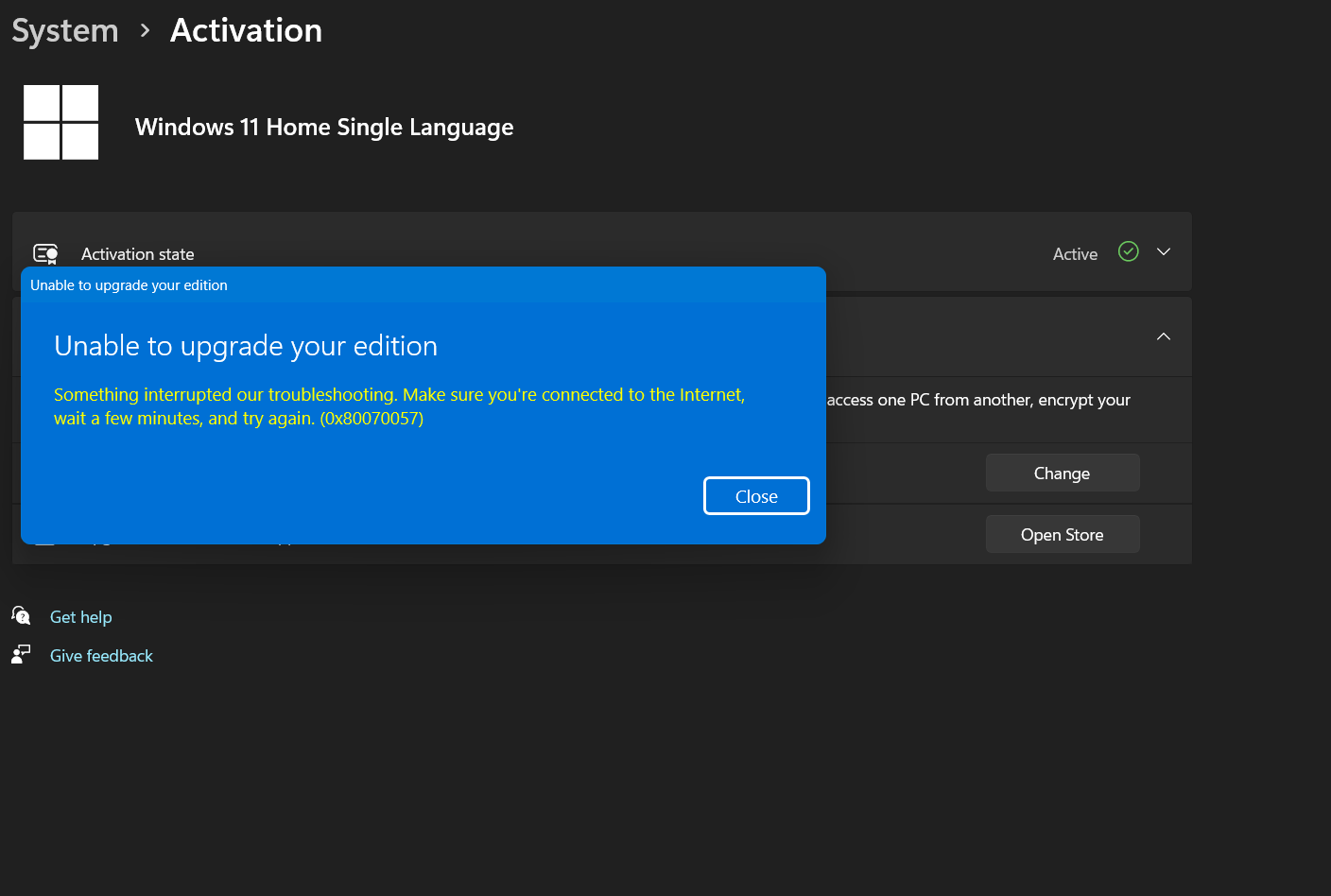
Task: Click the green Active status checkmark
Action: [x=1128, y=251]
